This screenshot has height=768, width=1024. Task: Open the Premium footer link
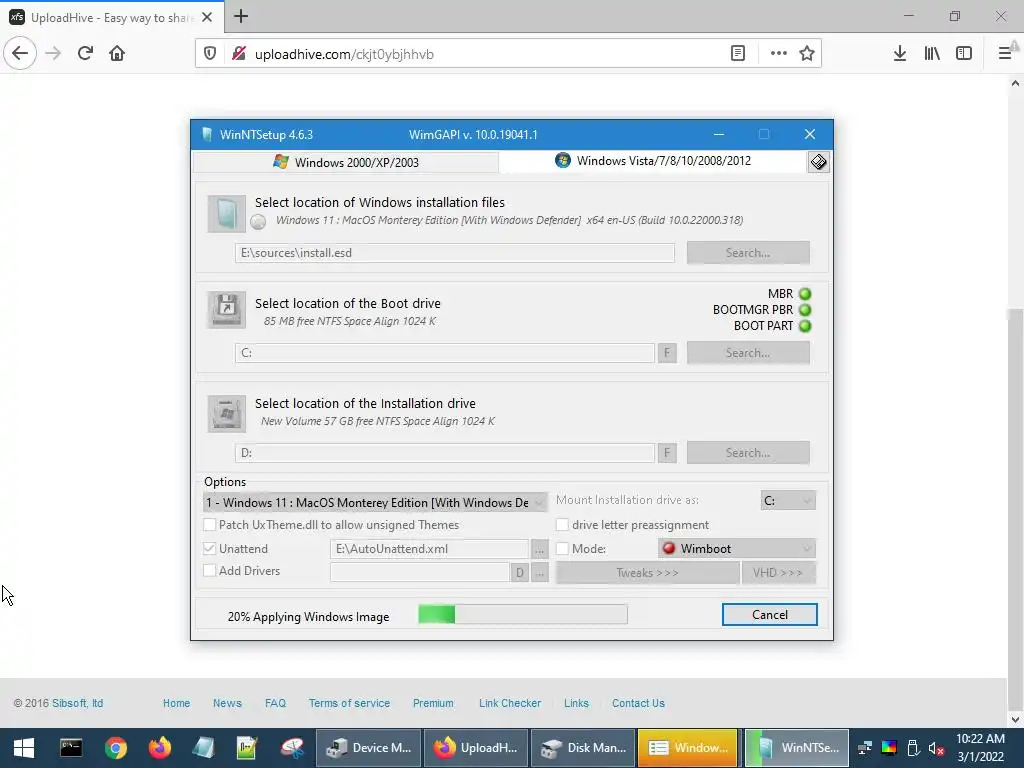(433, 703)
